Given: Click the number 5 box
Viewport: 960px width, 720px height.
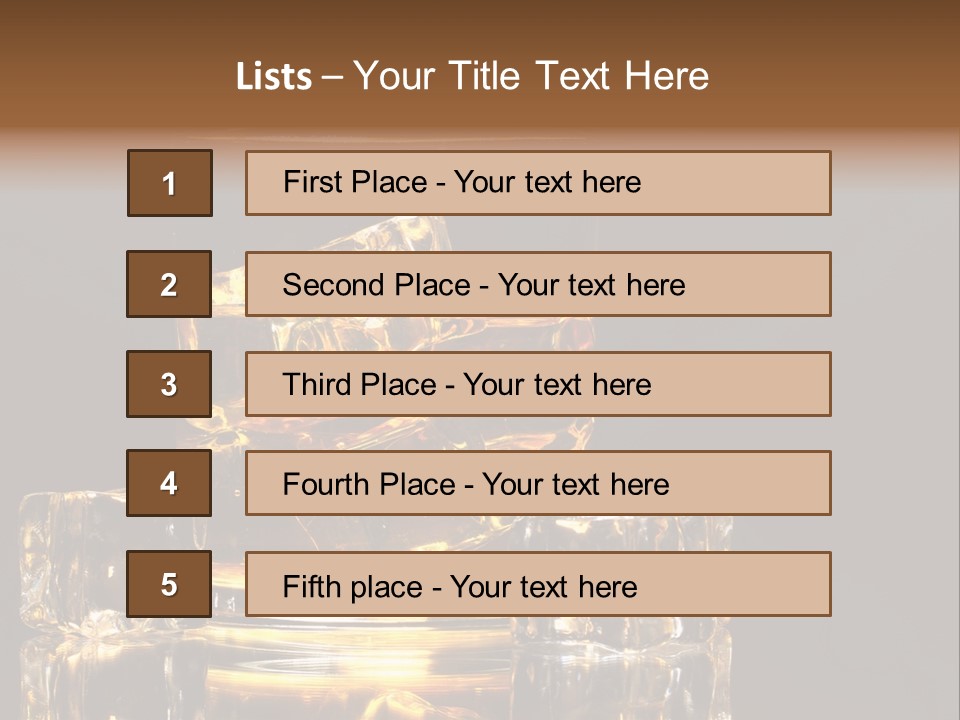Looking at the screenshot, I should pos(169,584).
